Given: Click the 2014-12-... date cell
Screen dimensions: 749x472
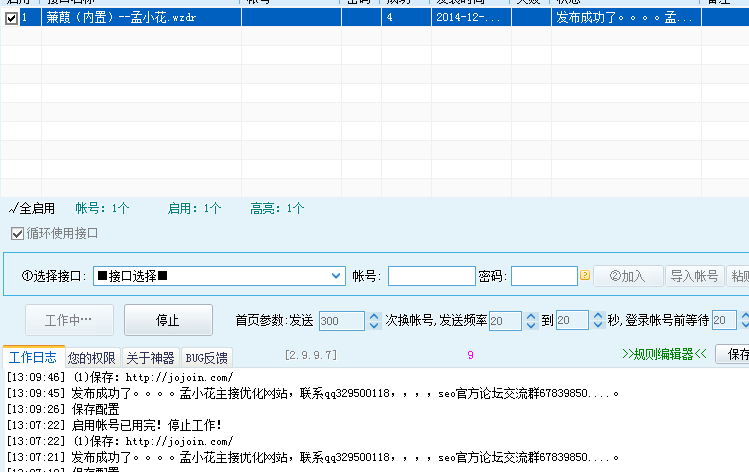Looking at the screenshot, I should click(x=471, y=17).
